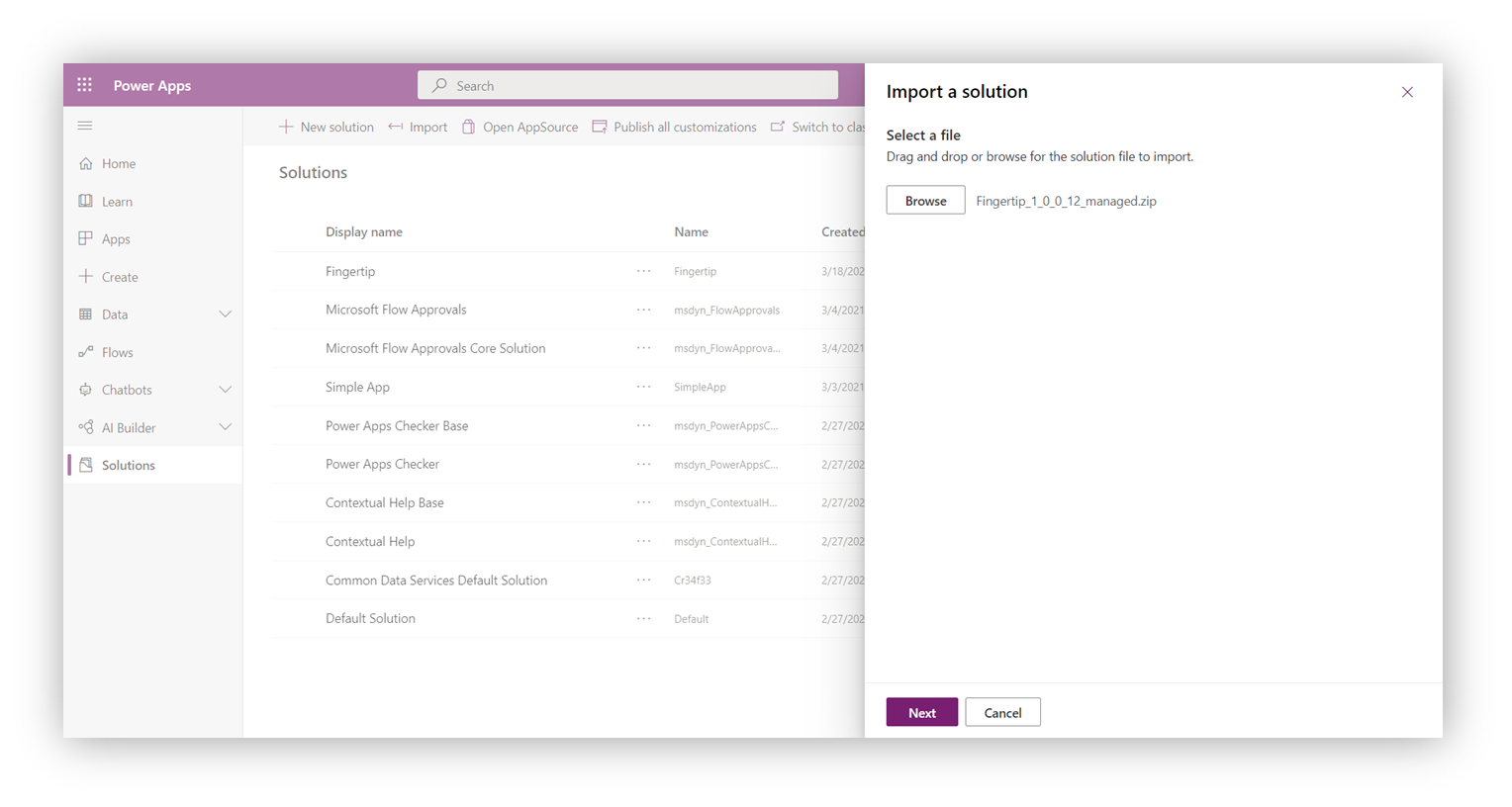Open the Microsoft Flow Approvals solution
The width and height of the screenshot is (1512, 807).
[396, 310]
